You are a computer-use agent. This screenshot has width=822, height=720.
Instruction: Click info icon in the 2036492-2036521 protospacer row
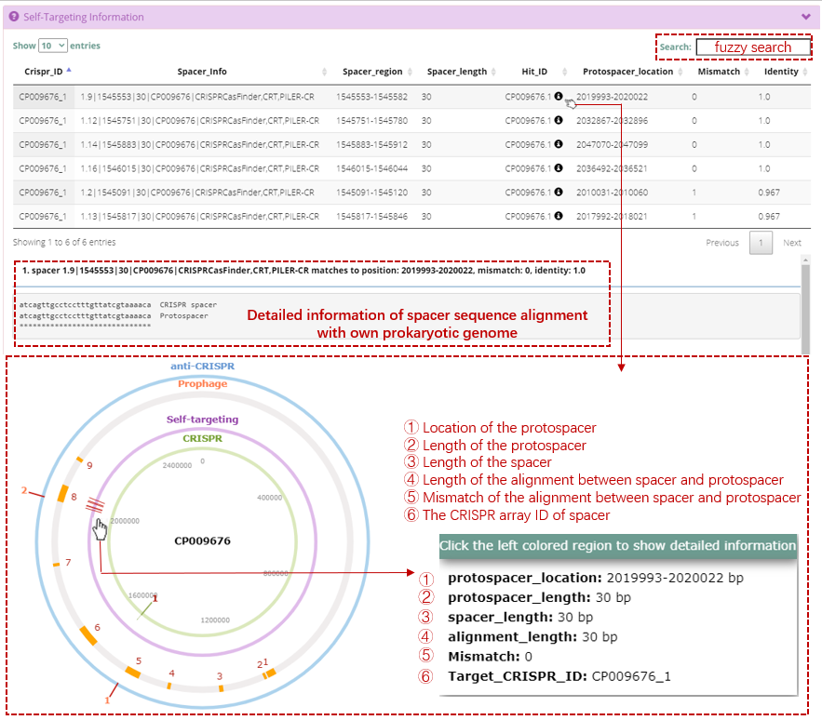(558, 169)
